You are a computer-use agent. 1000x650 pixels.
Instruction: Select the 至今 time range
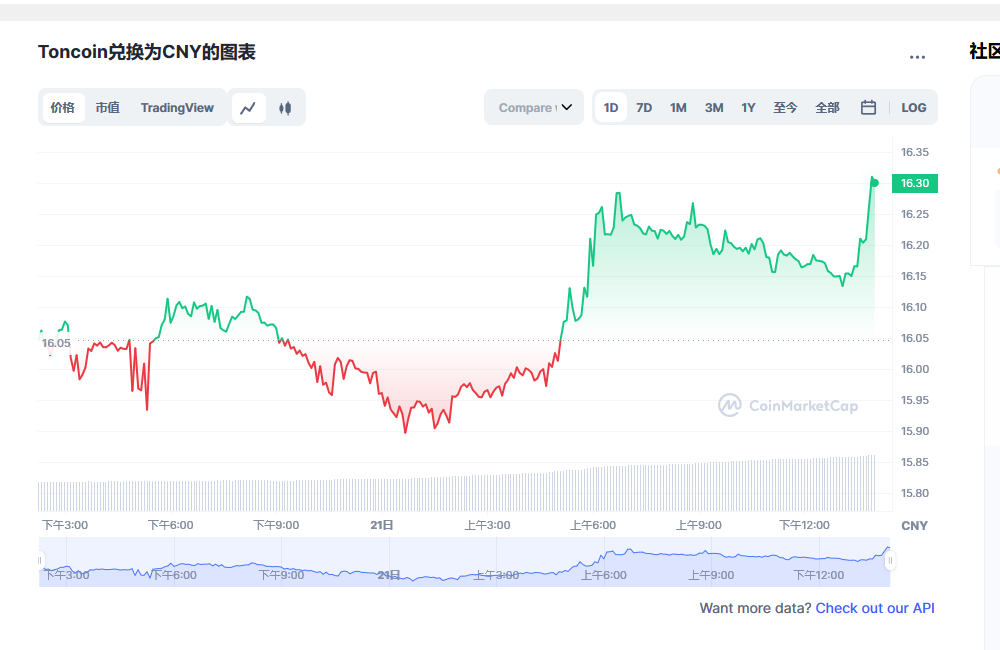(785, 108)
